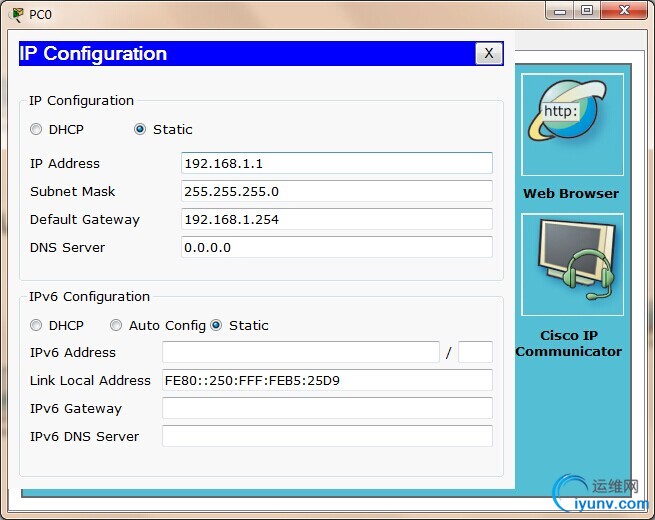Click the empty IPv6 Address field

pos(301,352)
